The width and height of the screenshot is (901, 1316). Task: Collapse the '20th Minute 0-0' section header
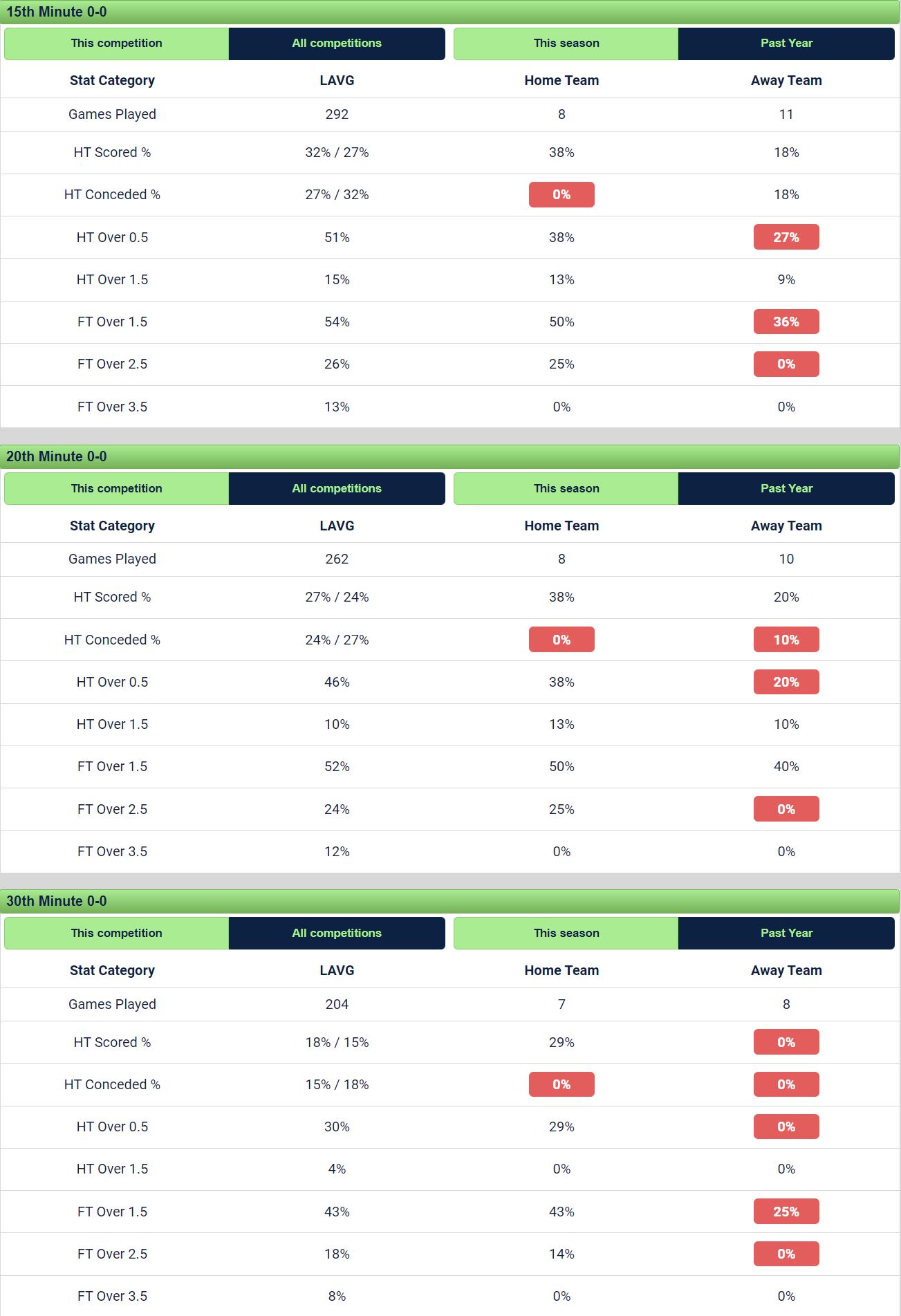click(449, 456)
